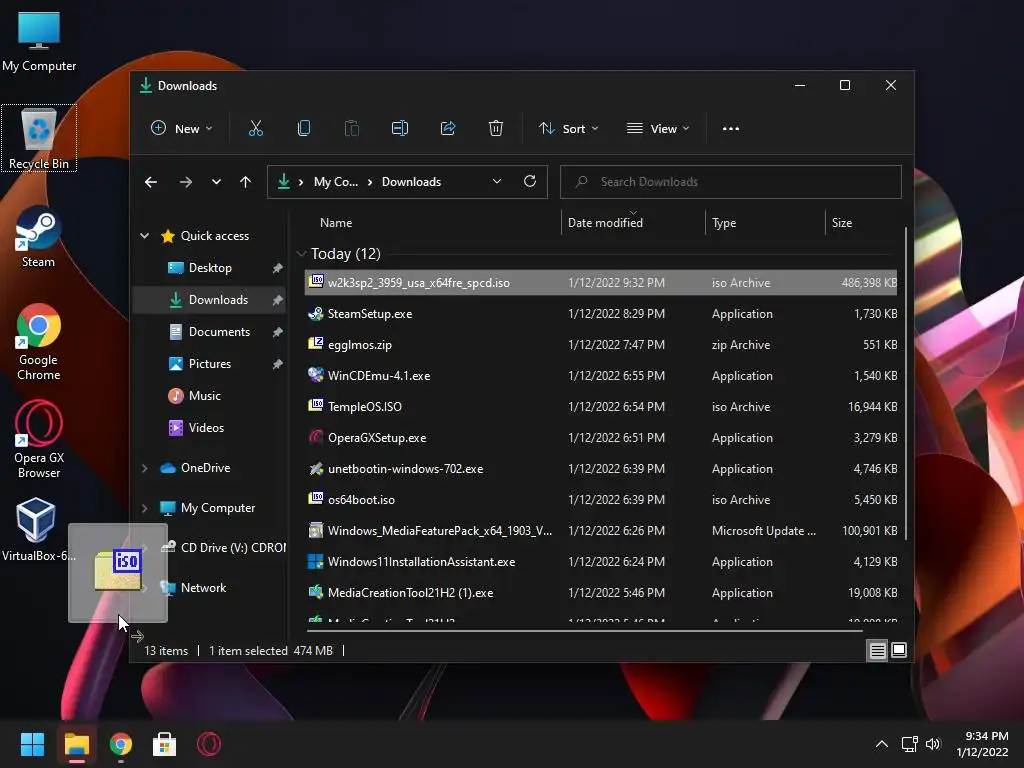Select the Recycle Bin desktop icon
1024x768 pixels.
39,138
